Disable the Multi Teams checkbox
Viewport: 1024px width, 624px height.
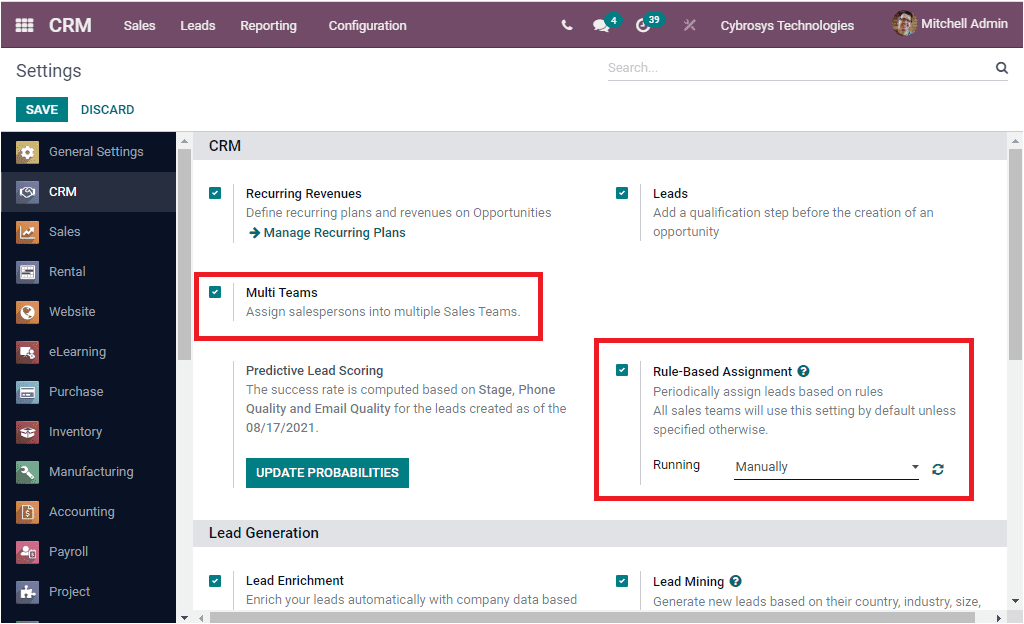[x=216, y=292]
